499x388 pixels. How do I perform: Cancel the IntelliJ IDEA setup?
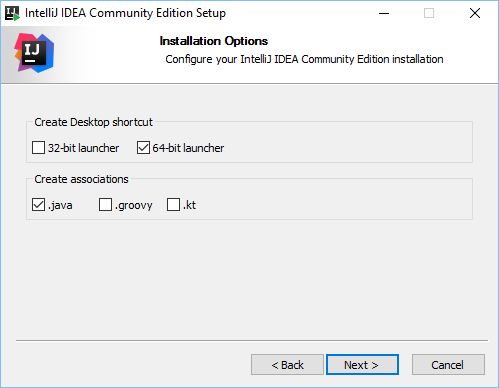448,365
